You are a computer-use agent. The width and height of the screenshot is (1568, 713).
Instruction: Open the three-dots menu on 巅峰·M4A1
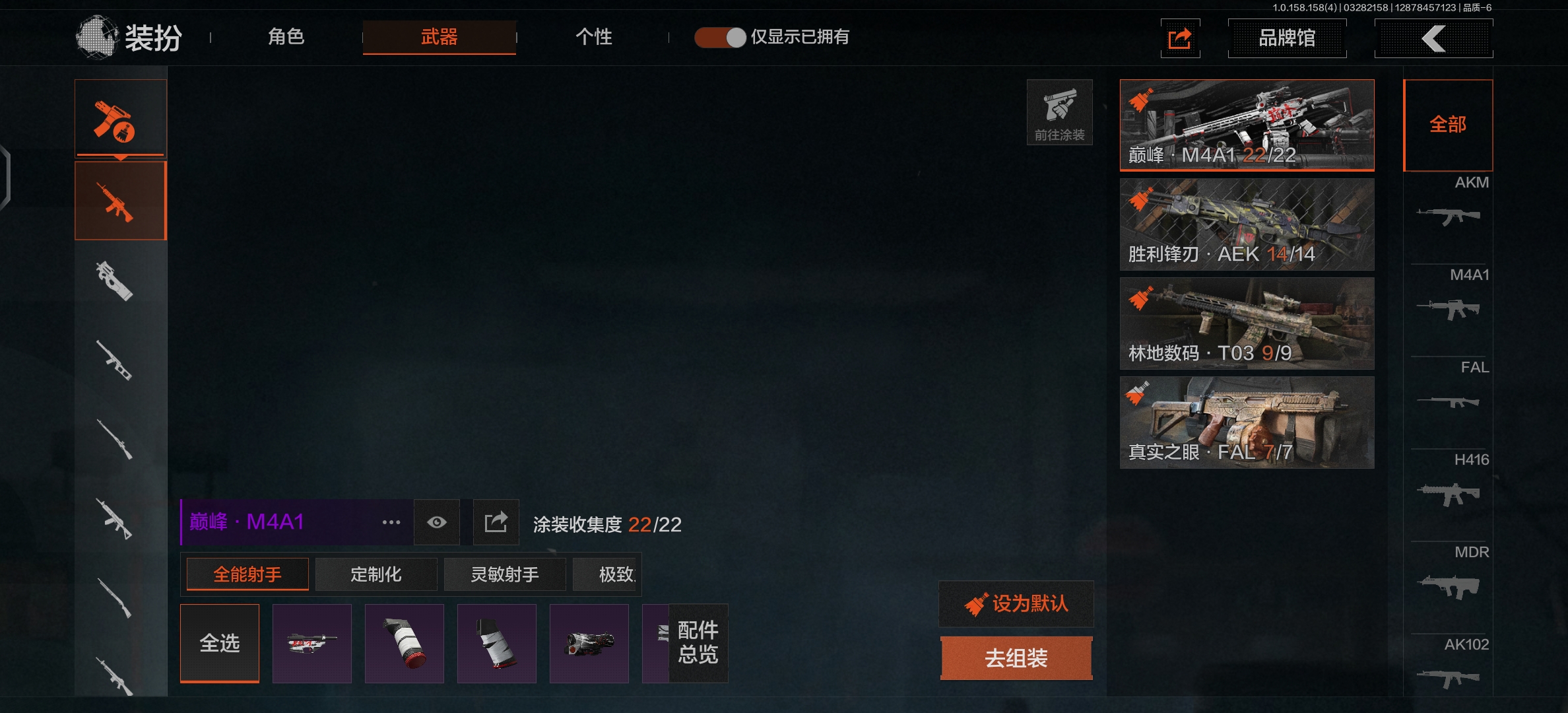[x=391, y=522]
